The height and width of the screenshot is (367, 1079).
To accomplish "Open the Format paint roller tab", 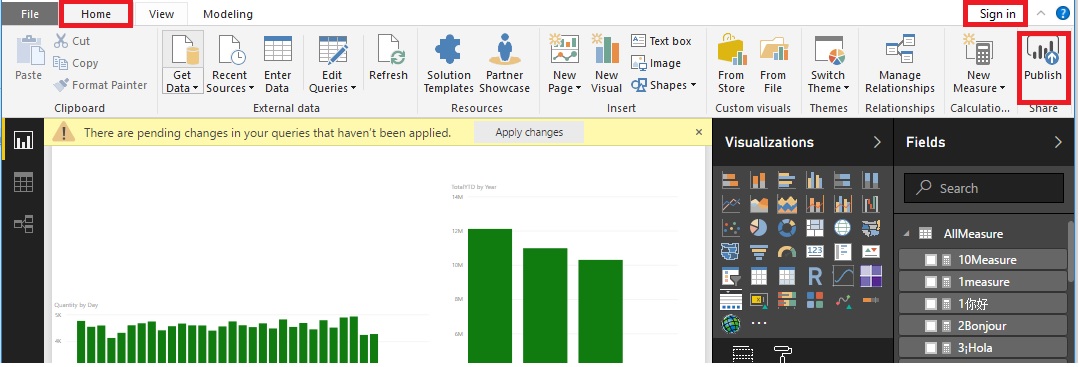I will 783,355.
